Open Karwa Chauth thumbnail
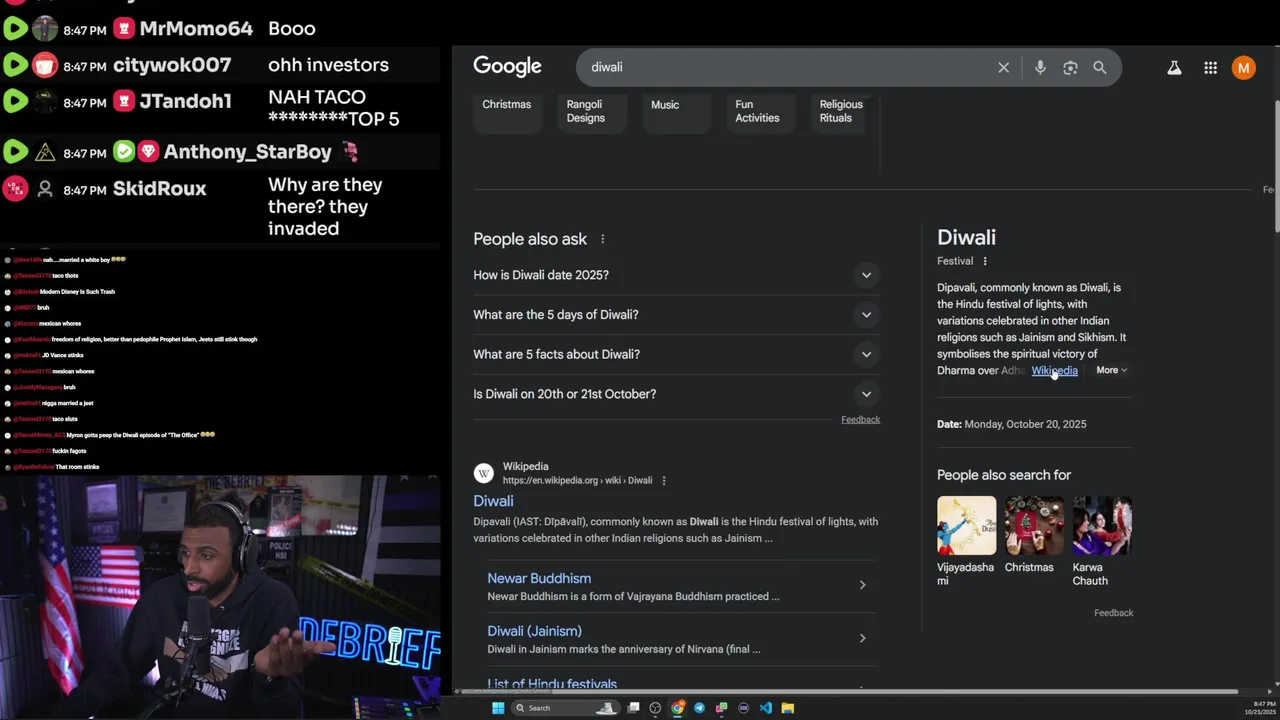 (x=1102, y=525)
